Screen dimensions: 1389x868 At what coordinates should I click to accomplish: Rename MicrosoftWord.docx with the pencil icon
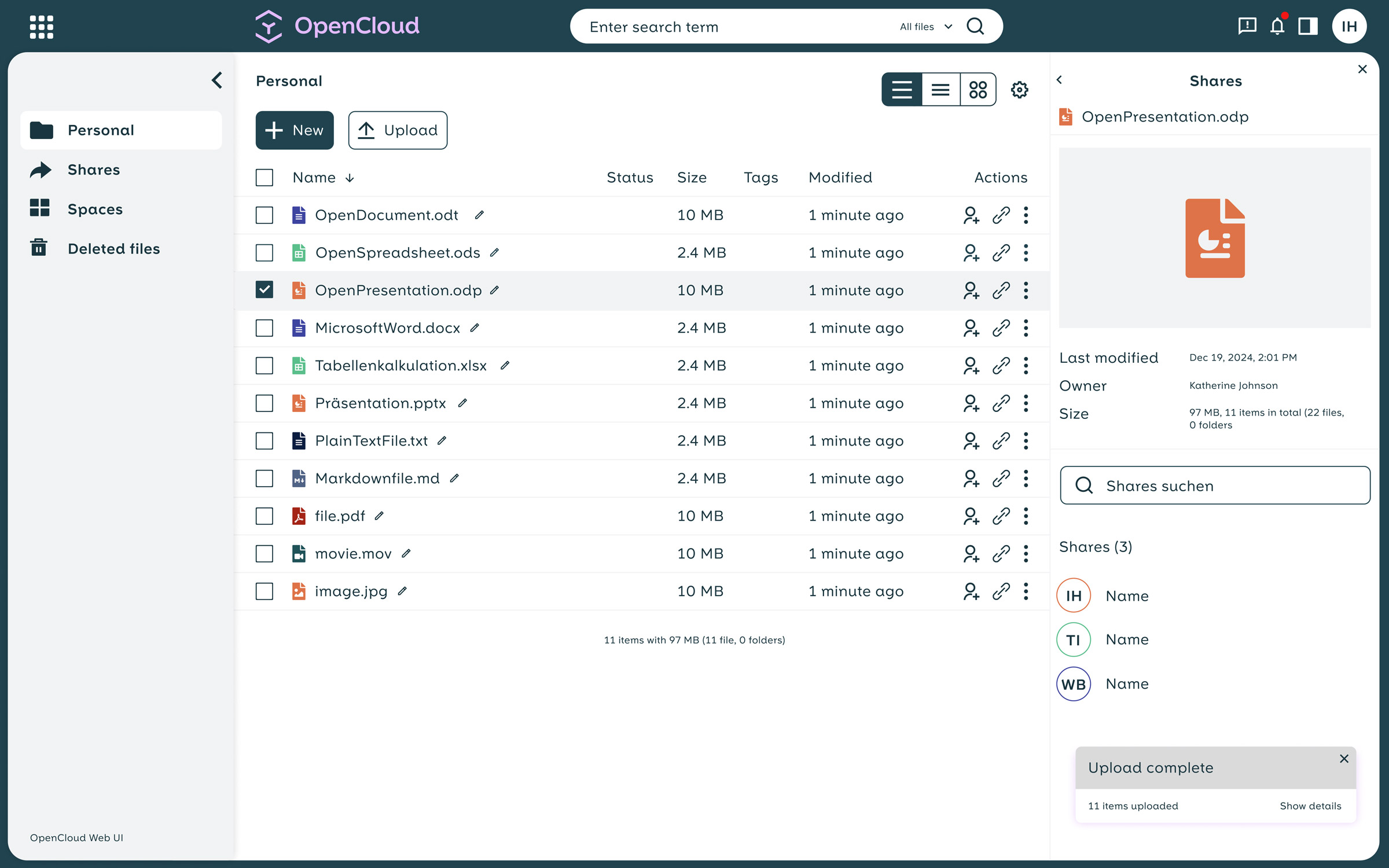pyautogui.click(x=474, y=328)
